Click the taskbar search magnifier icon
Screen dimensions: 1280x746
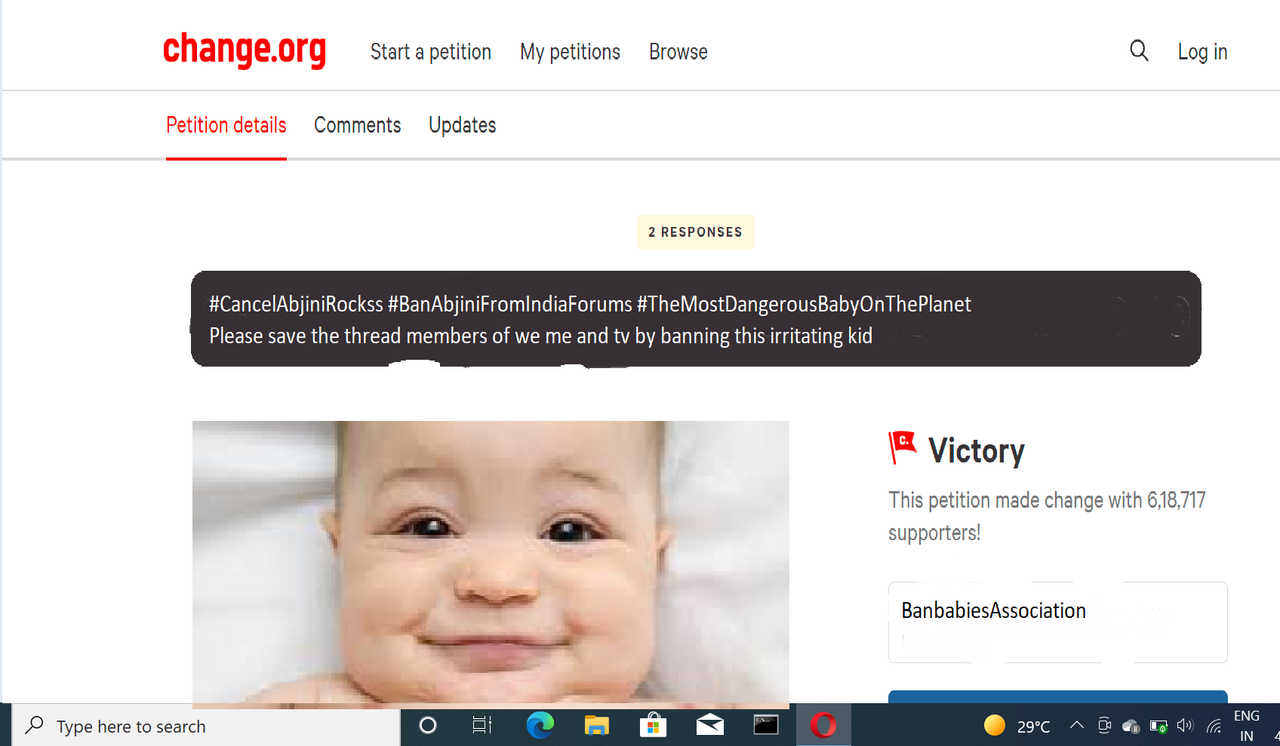(35, 726)
